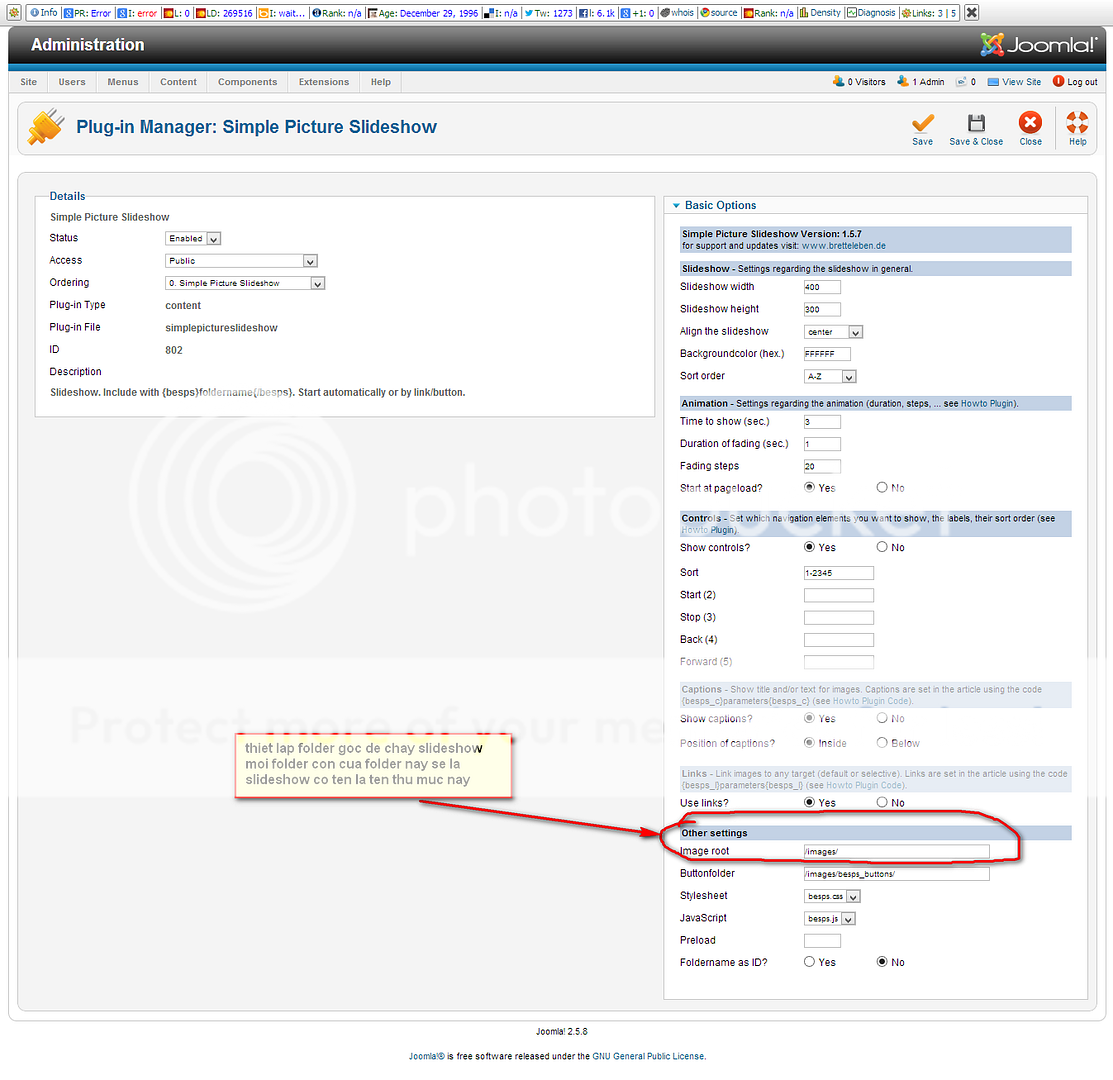Open the Access Public dropdown
This screenshot has height=1080, width=1113.
tap(241, 261)
